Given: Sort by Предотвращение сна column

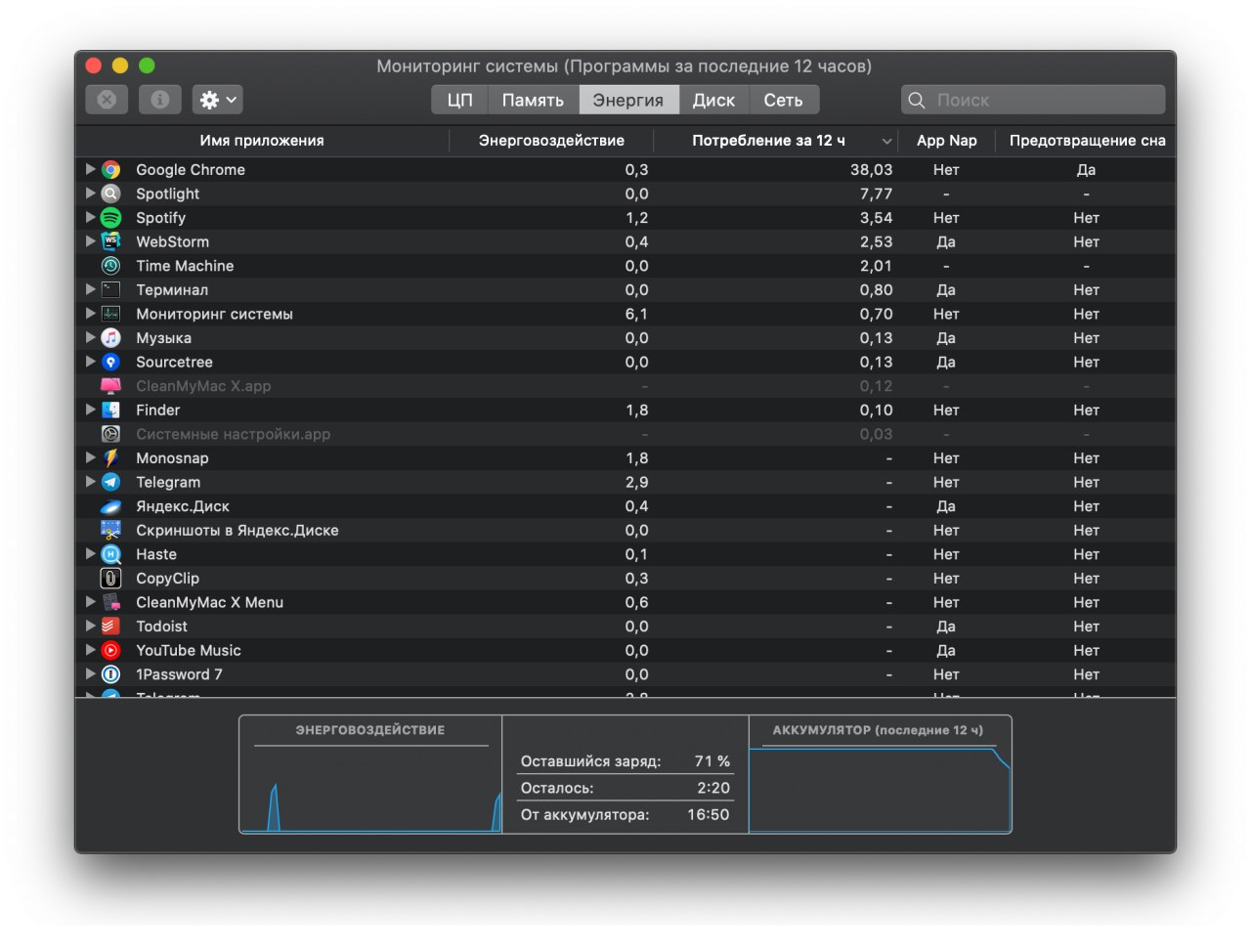Looking at the screenshot, I should pyautogui.click(x=1086, y=141).
